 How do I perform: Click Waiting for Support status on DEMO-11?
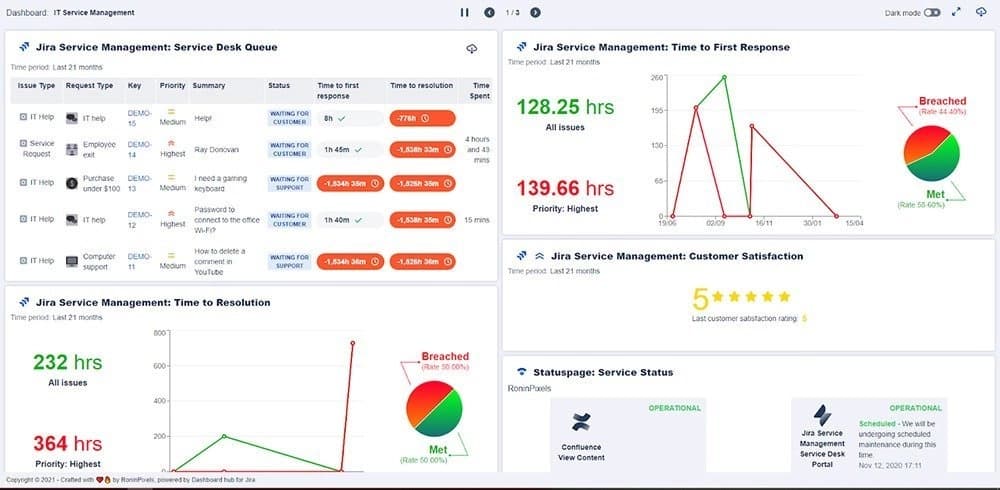pyautogui.click(x=289, y=260)
